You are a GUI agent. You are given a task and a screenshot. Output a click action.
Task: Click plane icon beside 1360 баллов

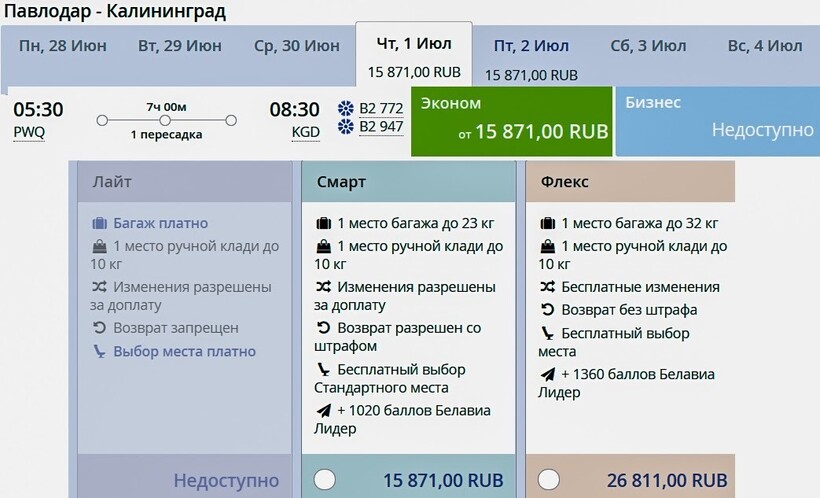point(548,375)
